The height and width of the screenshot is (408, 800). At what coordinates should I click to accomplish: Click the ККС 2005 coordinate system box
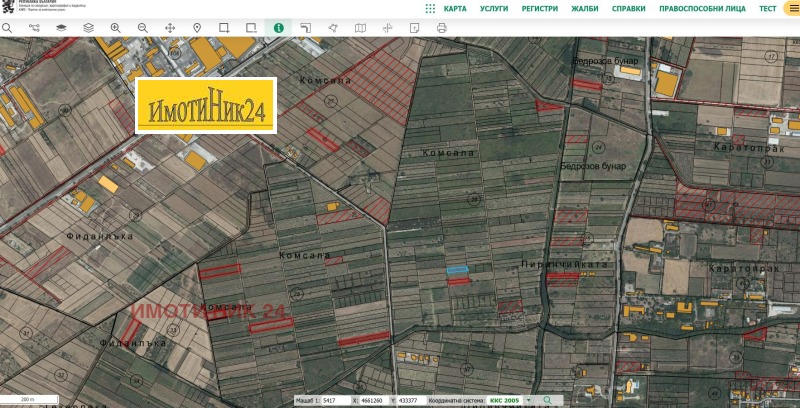(505, 401)
